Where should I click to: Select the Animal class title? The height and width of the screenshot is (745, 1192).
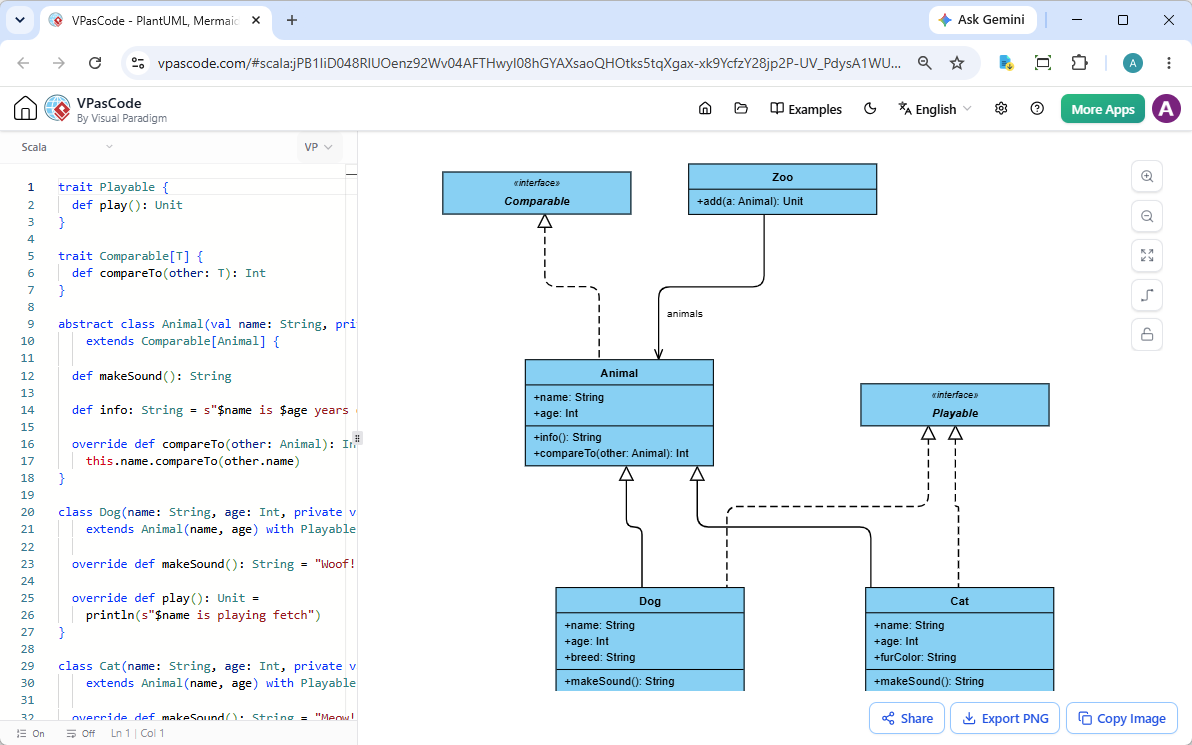[x=619, y=373]
